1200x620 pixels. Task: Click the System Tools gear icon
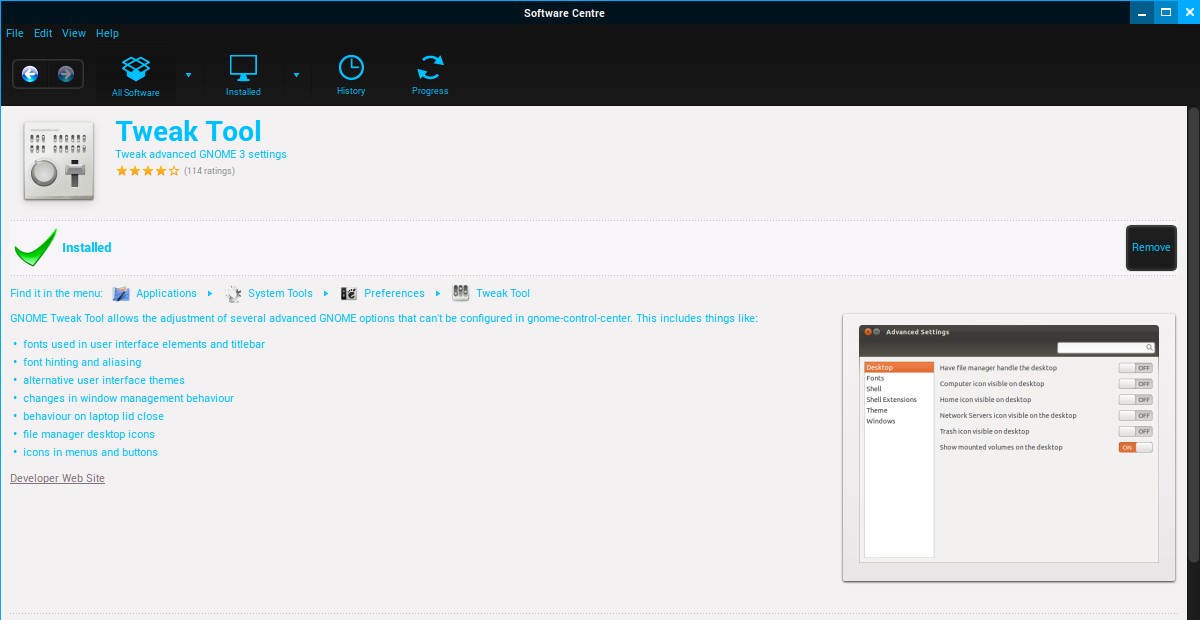click(234, 293)
